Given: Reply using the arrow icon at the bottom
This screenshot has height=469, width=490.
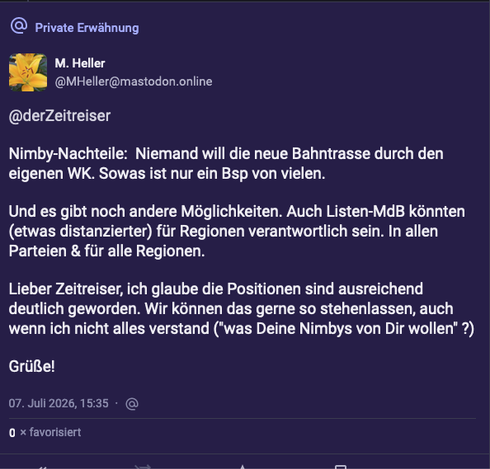Looking at the screenshot, I should tap(41, 467).
